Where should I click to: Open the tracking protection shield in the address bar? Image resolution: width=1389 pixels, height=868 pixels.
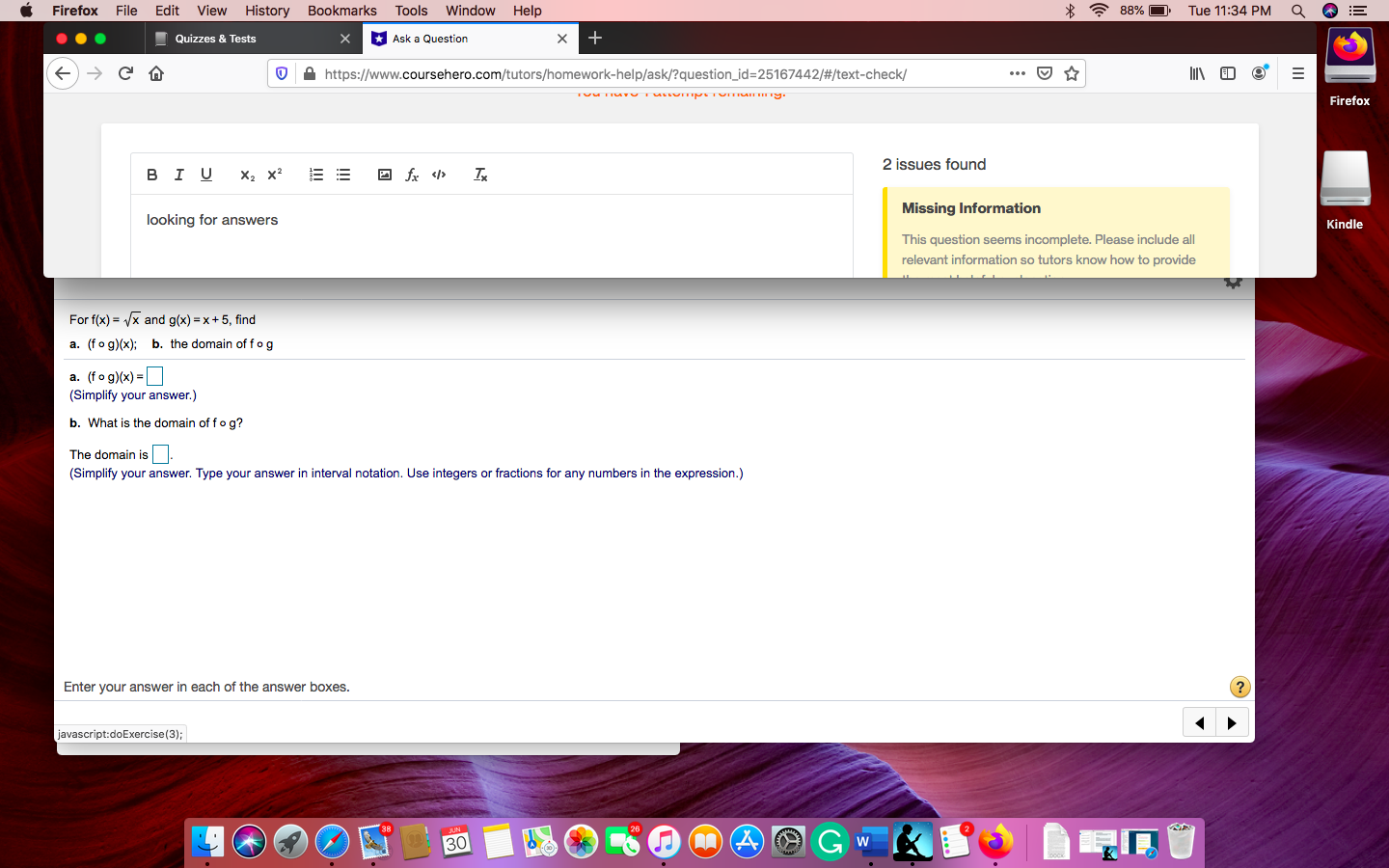pos(282,73)
